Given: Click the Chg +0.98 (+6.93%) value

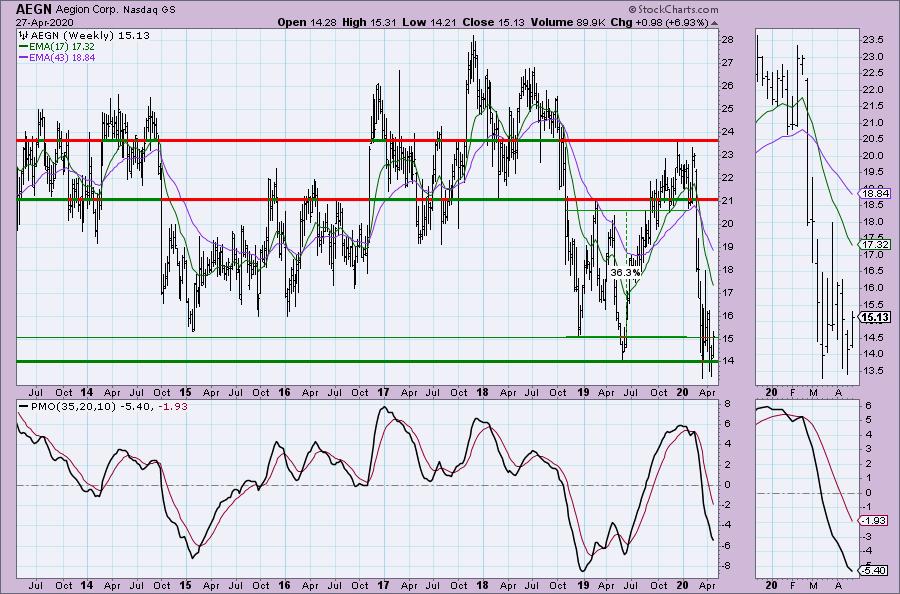Looking at the screenshot, I should (659, 22).
